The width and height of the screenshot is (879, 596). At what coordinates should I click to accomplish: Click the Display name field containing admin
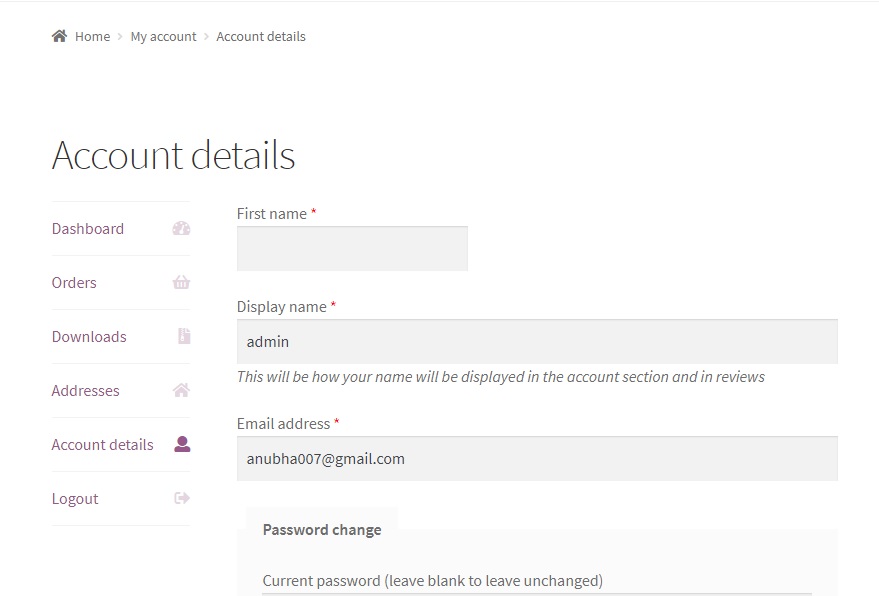537,341
